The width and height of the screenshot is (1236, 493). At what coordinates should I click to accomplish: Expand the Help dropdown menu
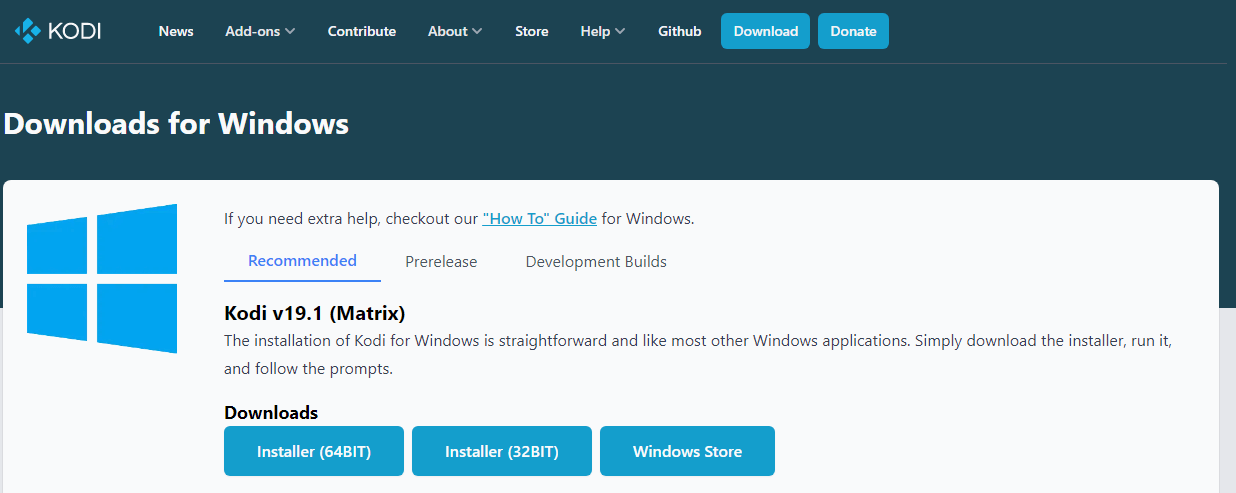click(x=603, y=31)
